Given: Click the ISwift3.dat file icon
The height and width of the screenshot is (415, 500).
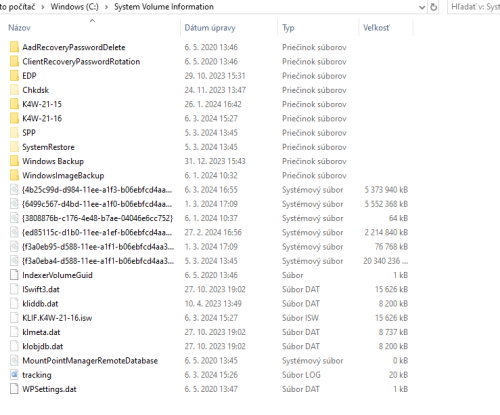Looking at the screenshot, I should coord(14,289).
